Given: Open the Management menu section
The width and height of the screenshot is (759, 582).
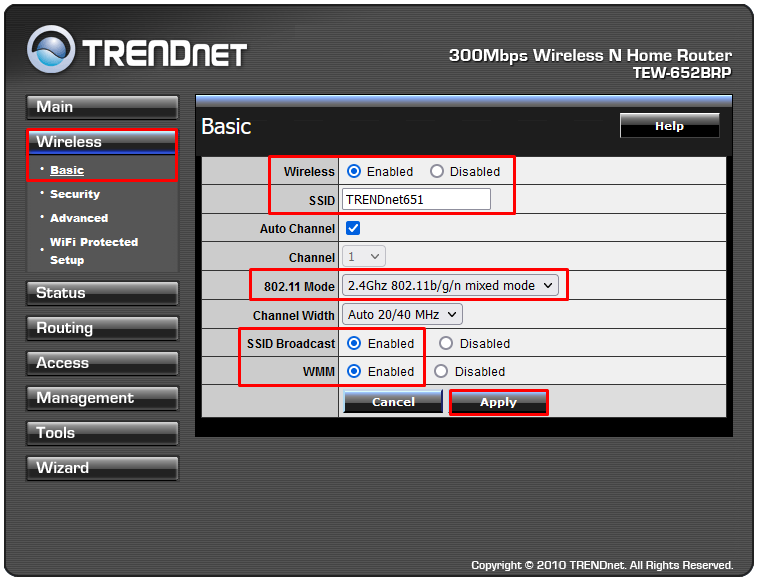Looking at the screenshot, I should pos(102,398).
